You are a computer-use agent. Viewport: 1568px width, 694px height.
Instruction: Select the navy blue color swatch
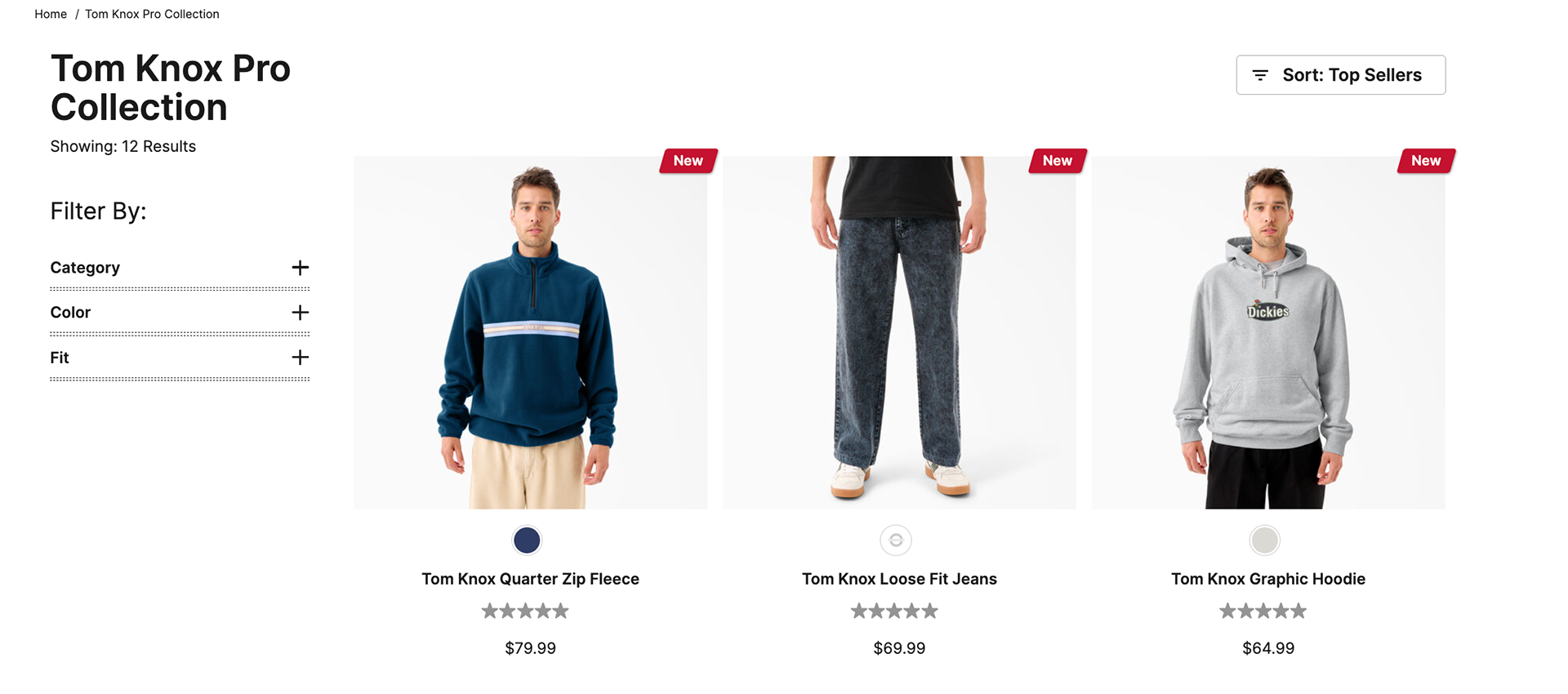527,541
